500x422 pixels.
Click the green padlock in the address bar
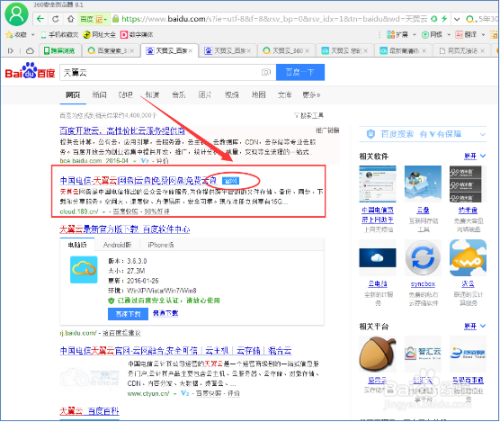coord(115,19)
